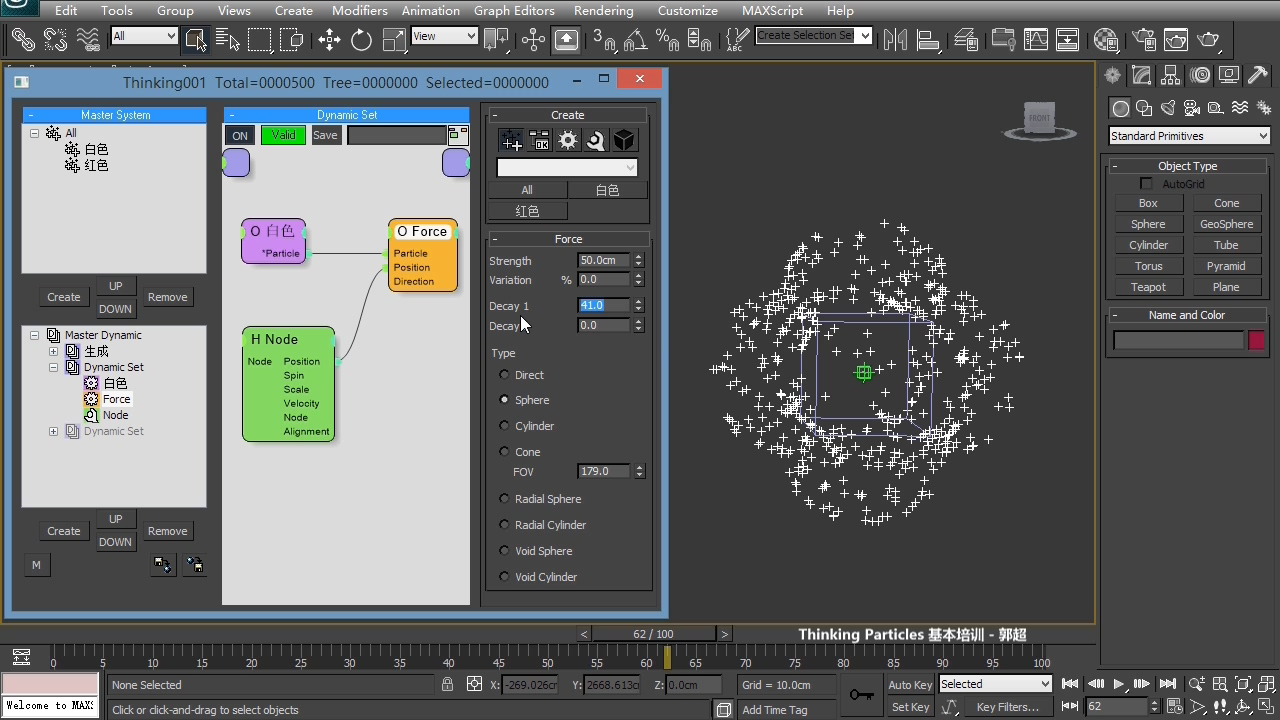Open the Standard Primitives dropdown
Viewport: 1280px width, 720px height.
pos(1189,136)
